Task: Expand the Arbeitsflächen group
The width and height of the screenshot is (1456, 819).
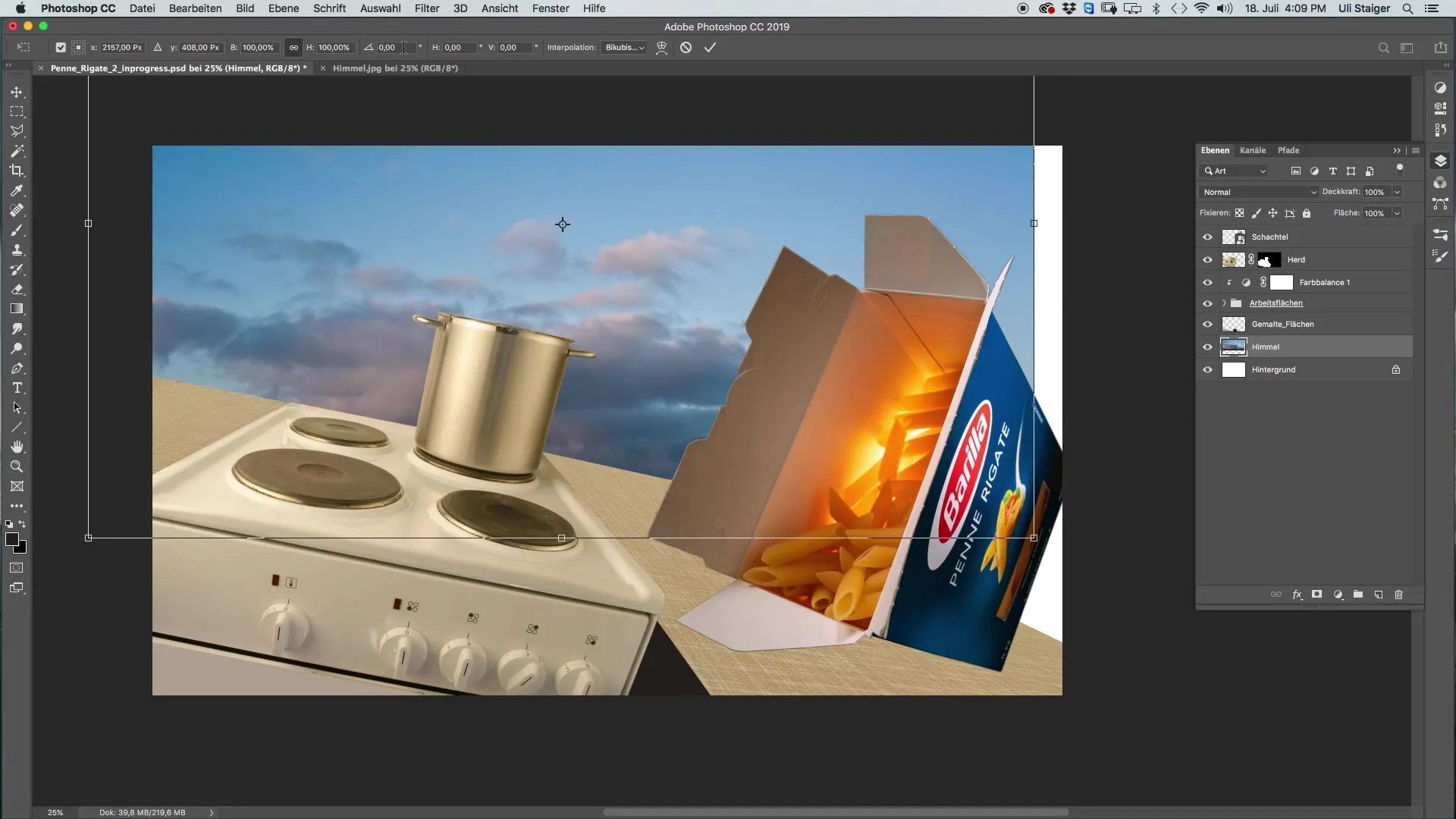Action: pos(1224,303)
